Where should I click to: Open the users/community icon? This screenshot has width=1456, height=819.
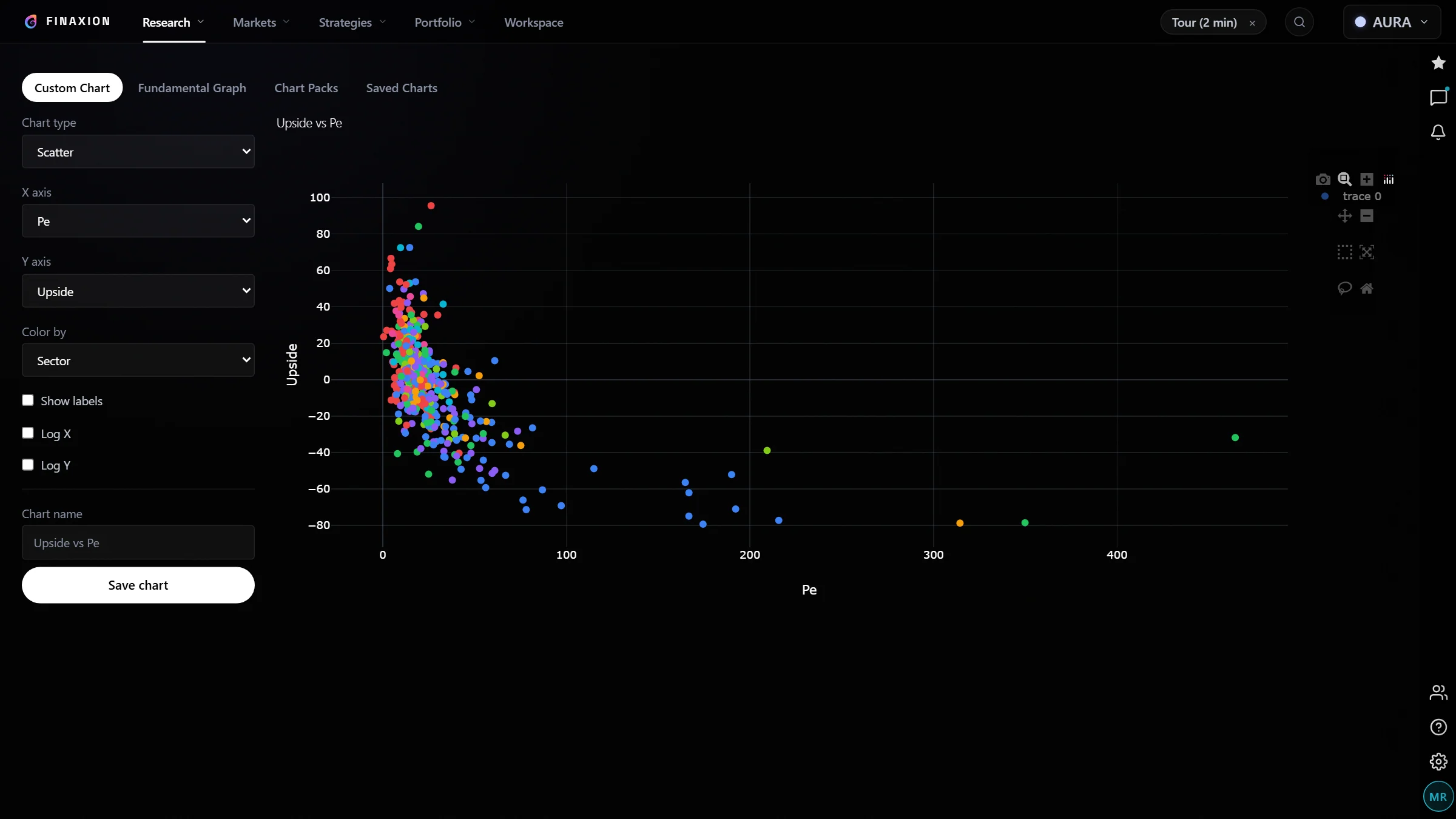coord(1438,692)
